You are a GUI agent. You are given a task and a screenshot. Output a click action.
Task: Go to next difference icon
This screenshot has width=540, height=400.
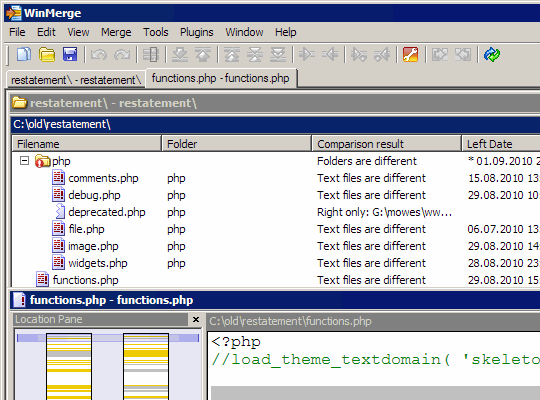[x=180, y=54]
